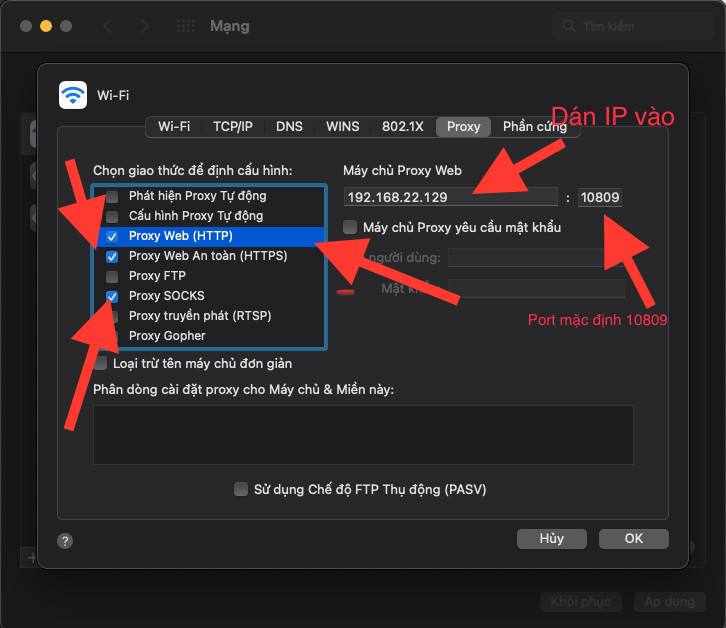Select Proxy FTP in protocol list

click(x=158, y=276)
